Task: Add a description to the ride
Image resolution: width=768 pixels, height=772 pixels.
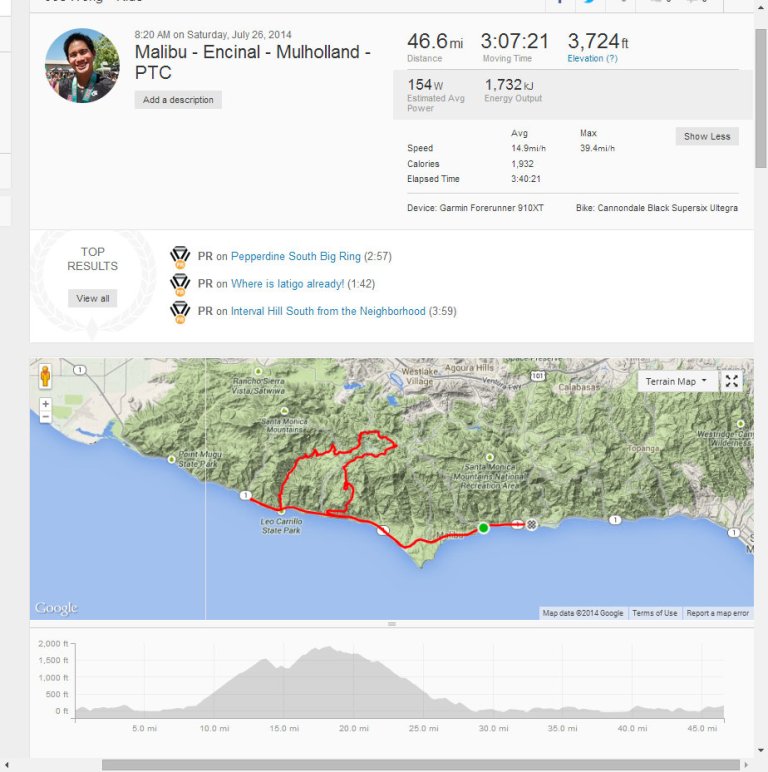Action: 178,100
